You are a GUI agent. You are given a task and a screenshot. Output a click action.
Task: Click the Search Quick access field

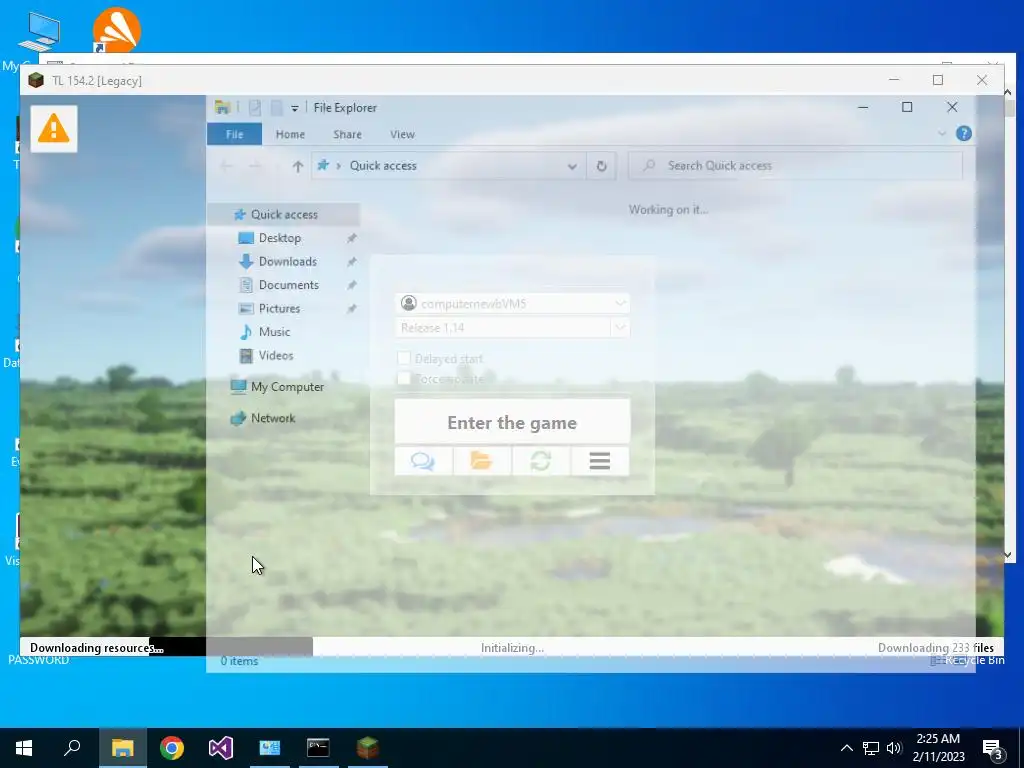click(x=795, y=166)
